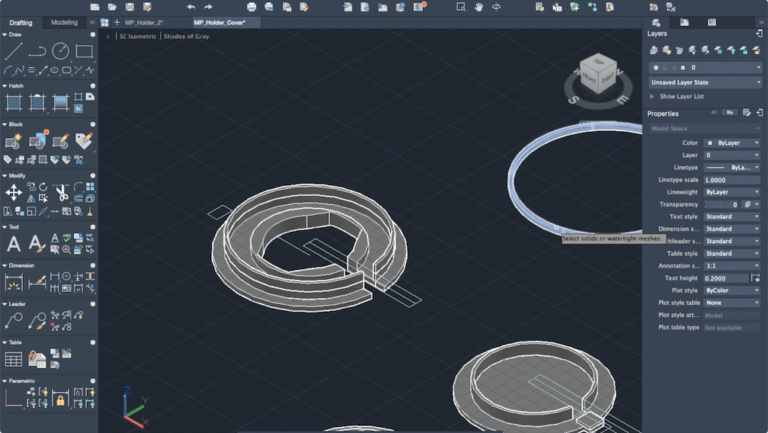The height and width of the screenshot is (433, 768).
Task: Activate the Move tool in Modify panel
Action: click(13, 192)
